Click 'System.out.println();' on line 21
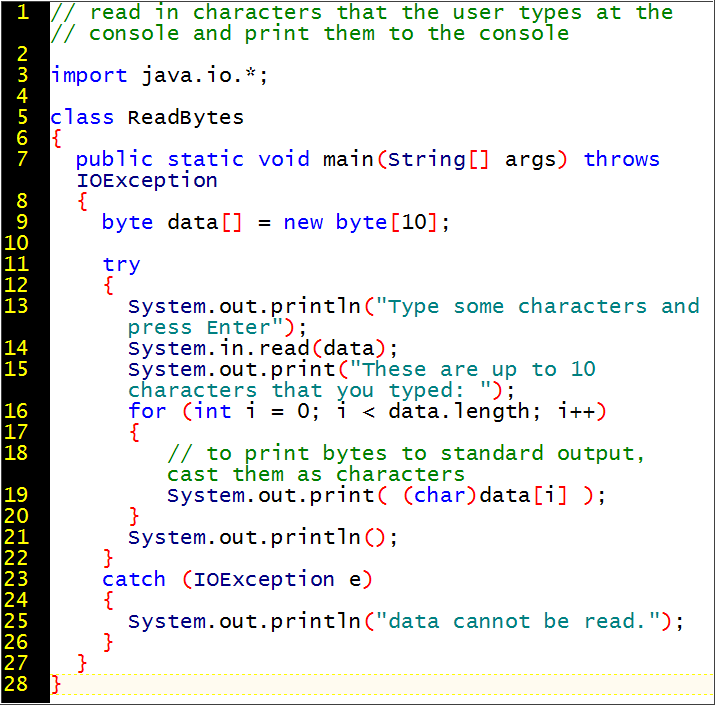715x705 pixels. tap(263, 538)
